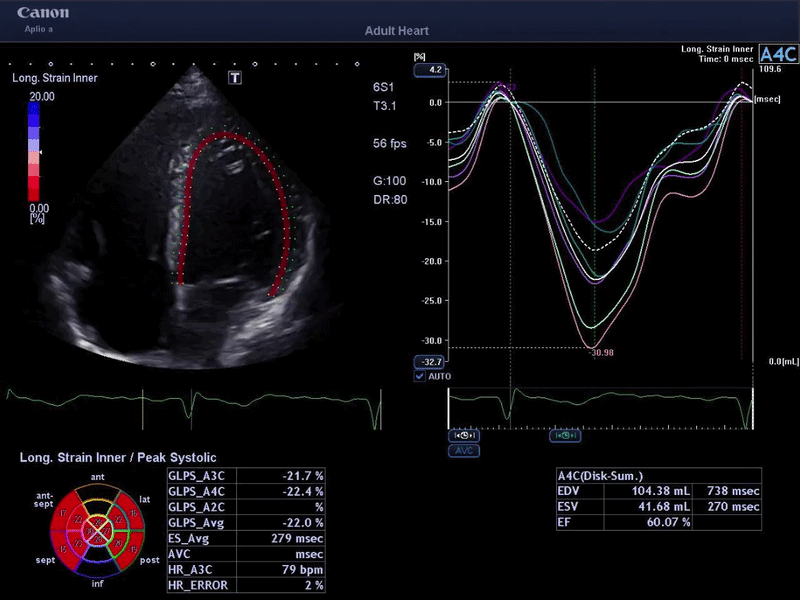Click the G:100 gain readout

pyautogui.click(x=390, y=181)
